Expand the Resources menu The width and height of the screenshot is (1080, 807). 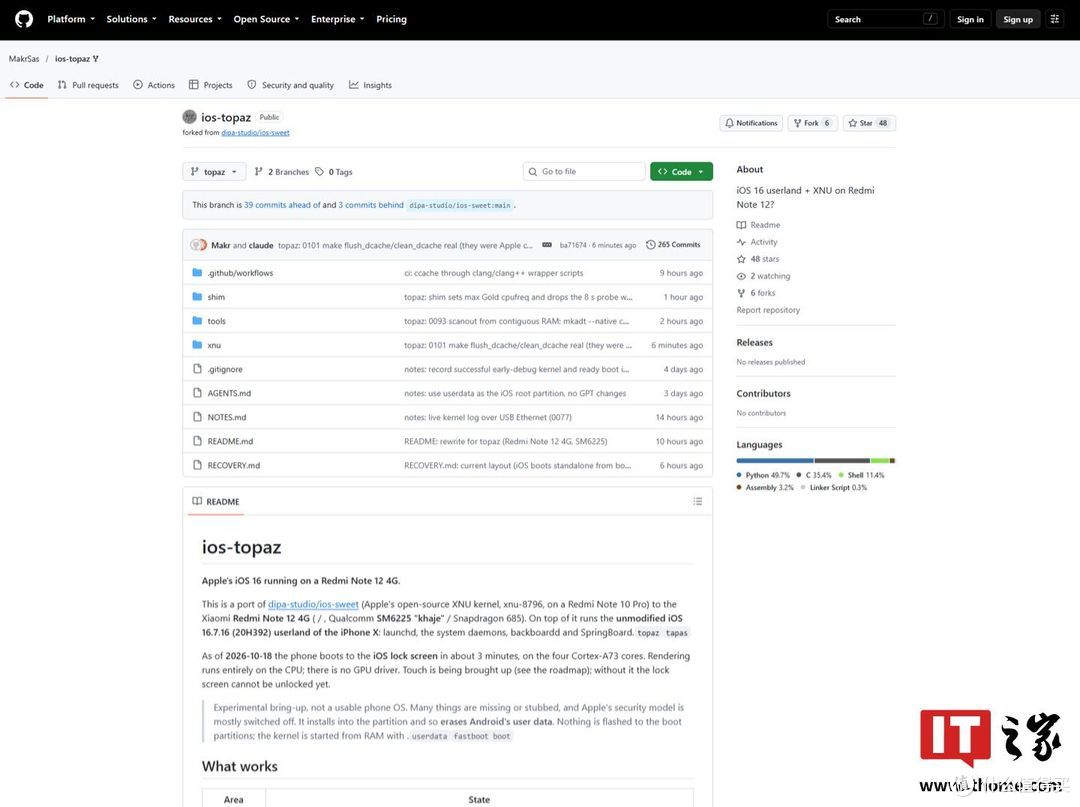click(x=195, y=19)
